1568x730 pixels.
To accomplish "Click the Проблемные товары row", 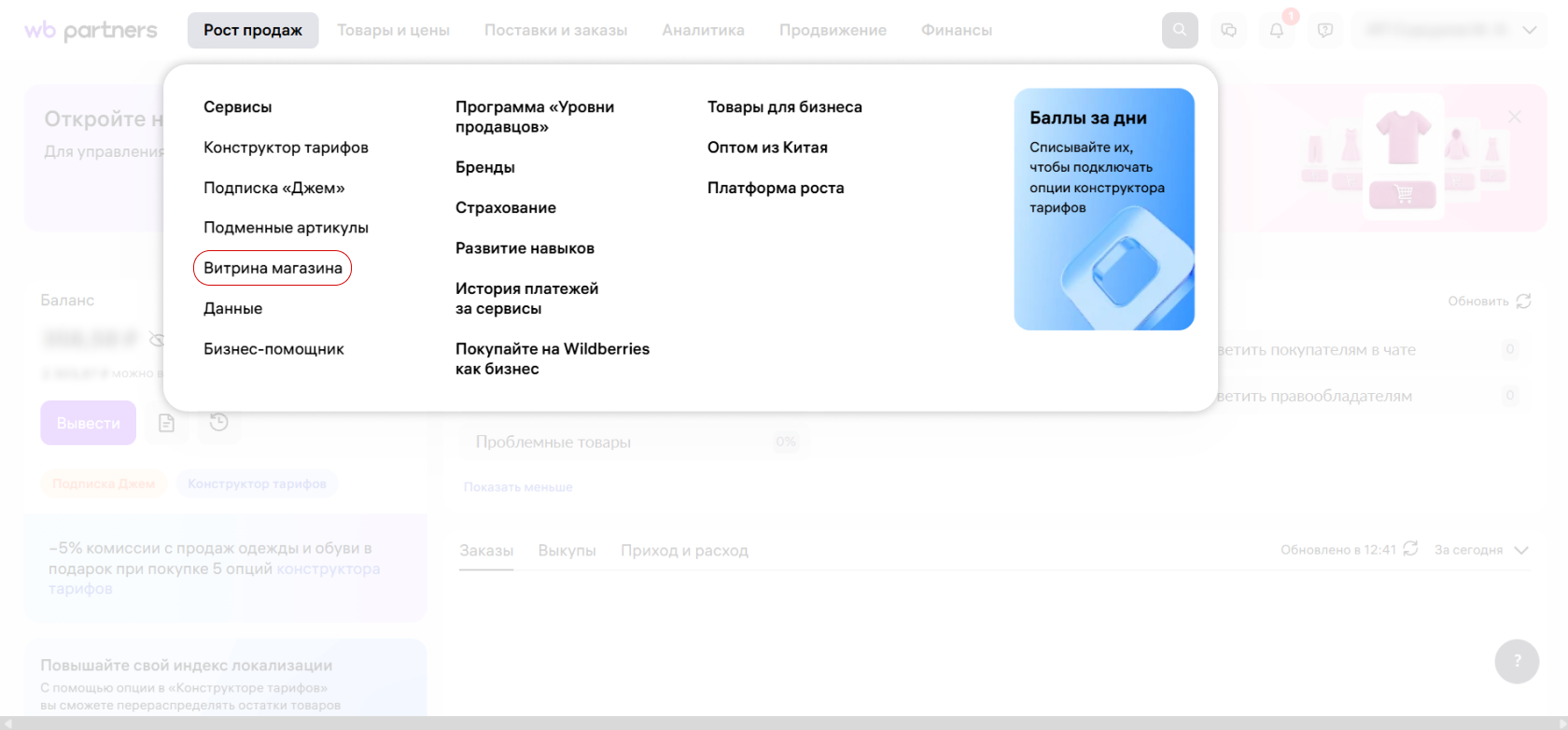I will tap(633, 442).
